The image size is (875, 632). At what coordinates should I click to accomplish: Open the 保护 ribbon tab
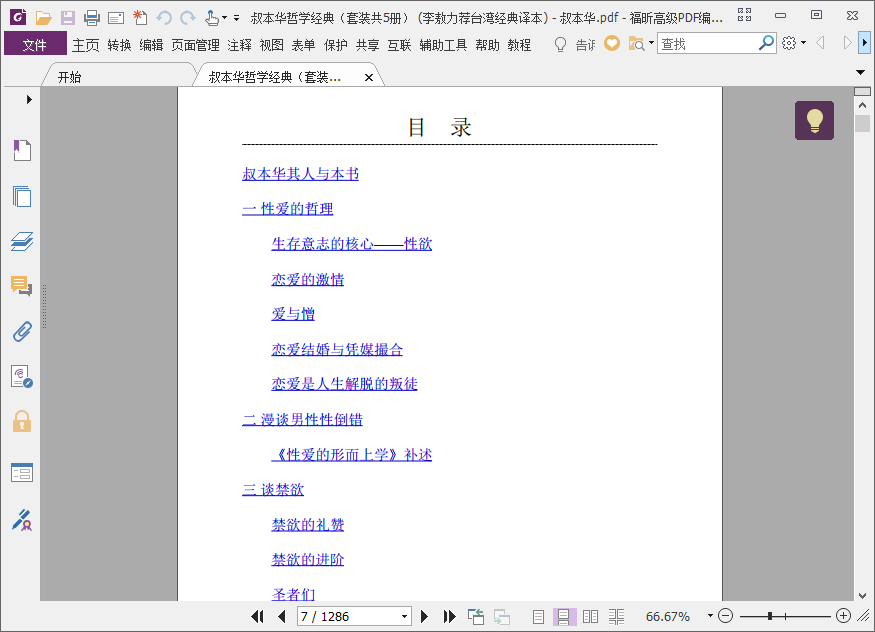[335, 45]
